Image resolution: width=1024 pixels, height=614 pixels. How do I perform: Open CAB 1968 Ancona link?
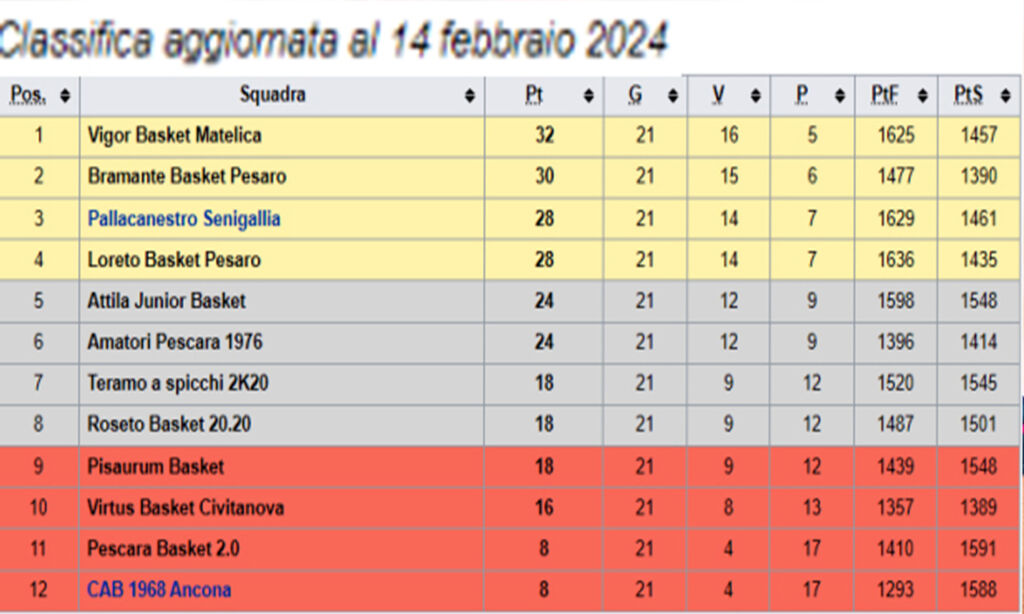point(159,589)
